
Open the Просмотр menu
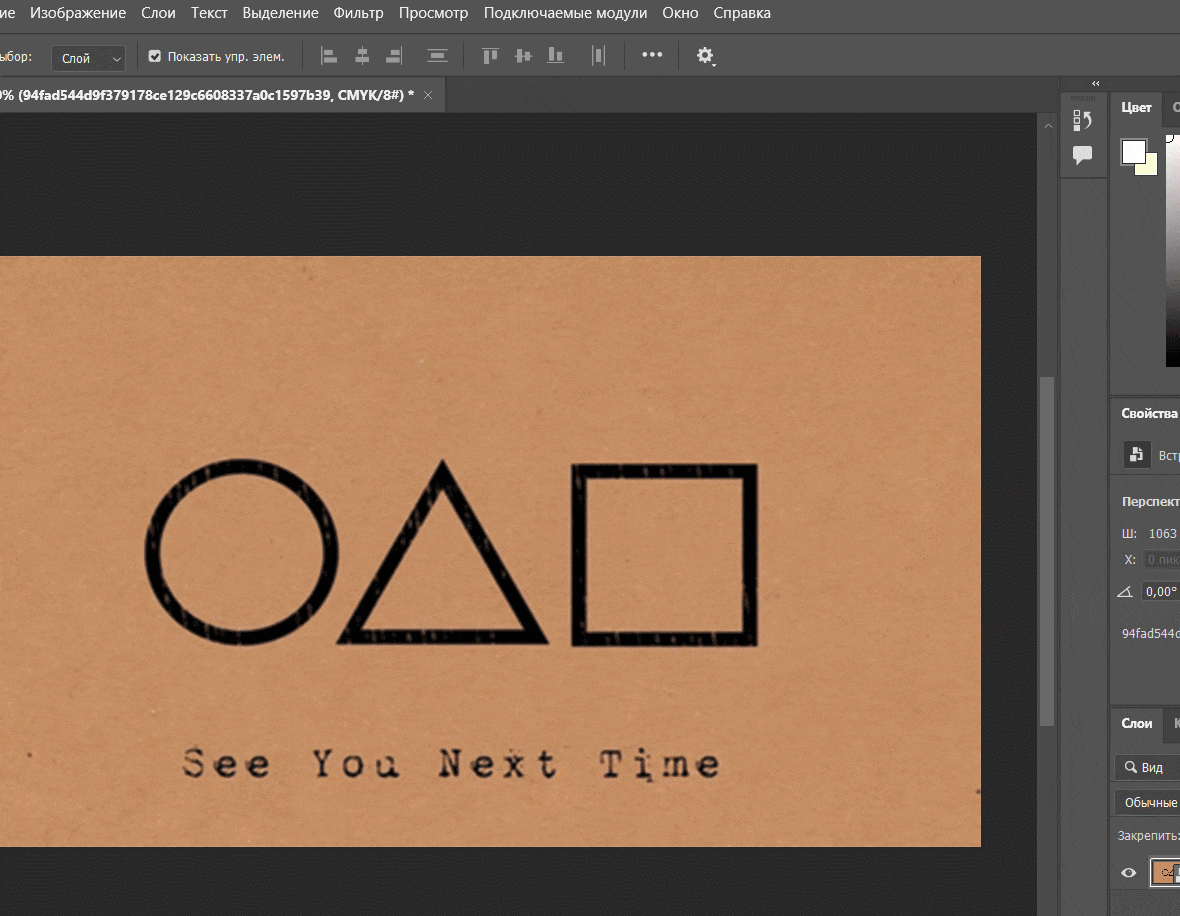coord(433,13)
